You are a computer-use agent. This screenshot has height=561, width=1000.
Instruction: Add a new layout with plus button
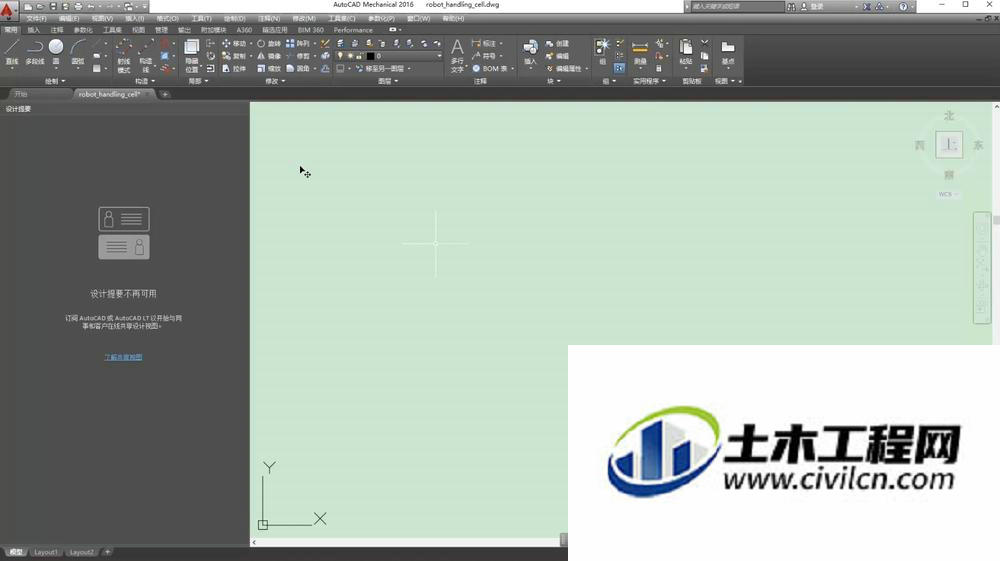click(x=107, y=552)
